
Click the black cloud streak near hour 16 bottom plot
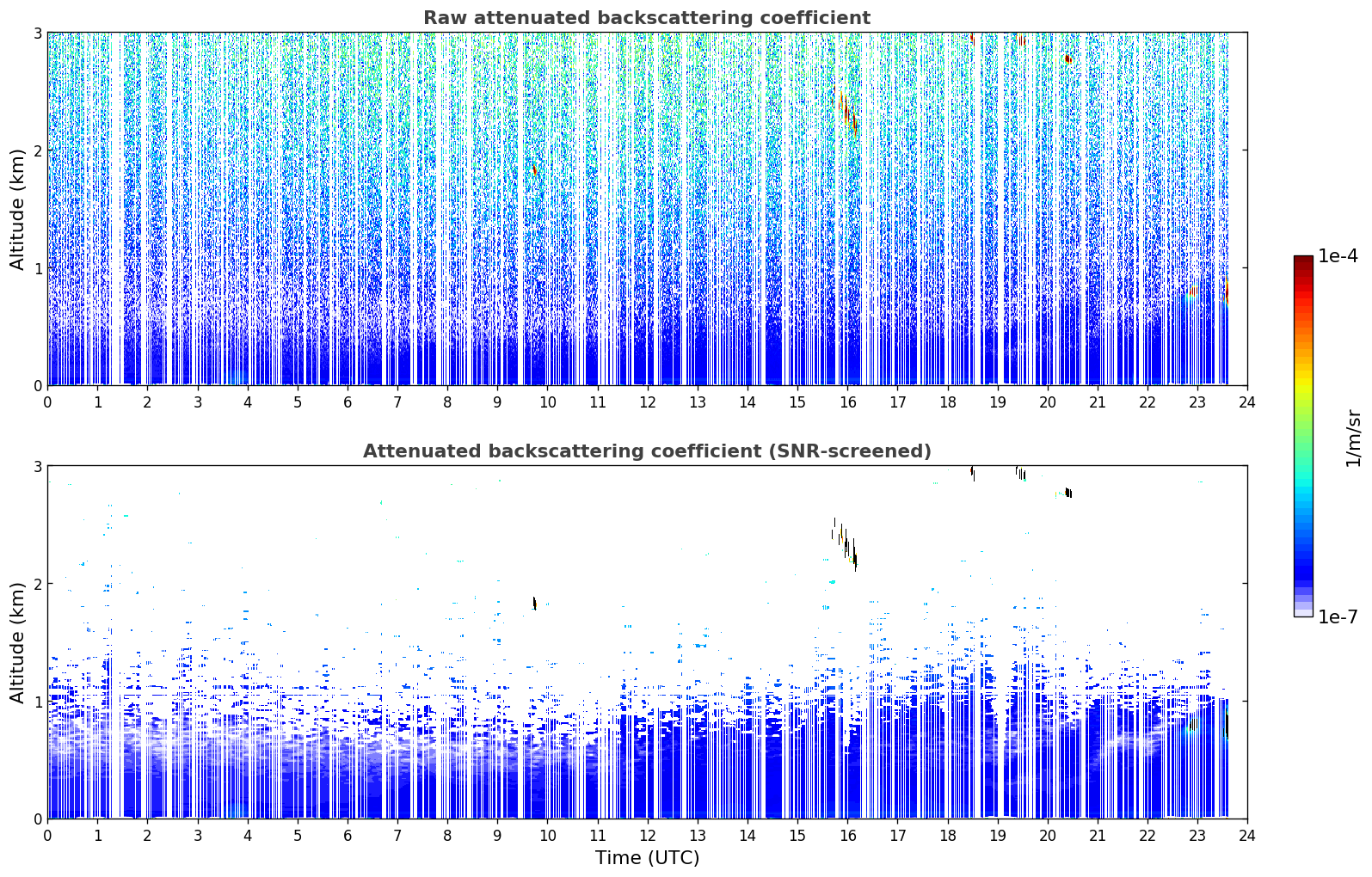tap(847, 545)
